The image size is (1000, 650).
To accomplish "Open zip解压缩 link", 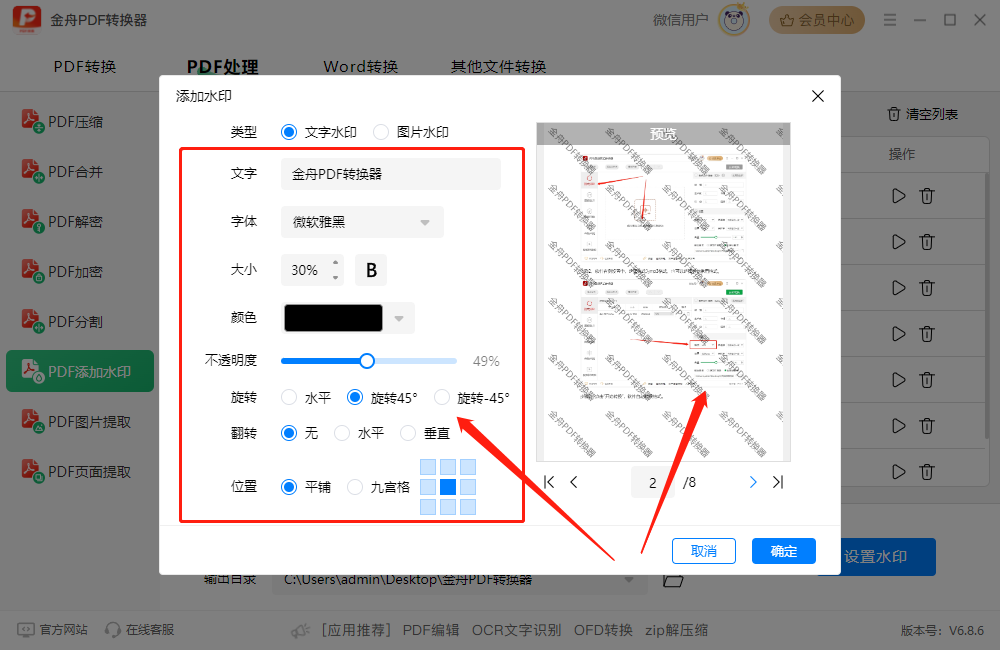I will (676, 630).
